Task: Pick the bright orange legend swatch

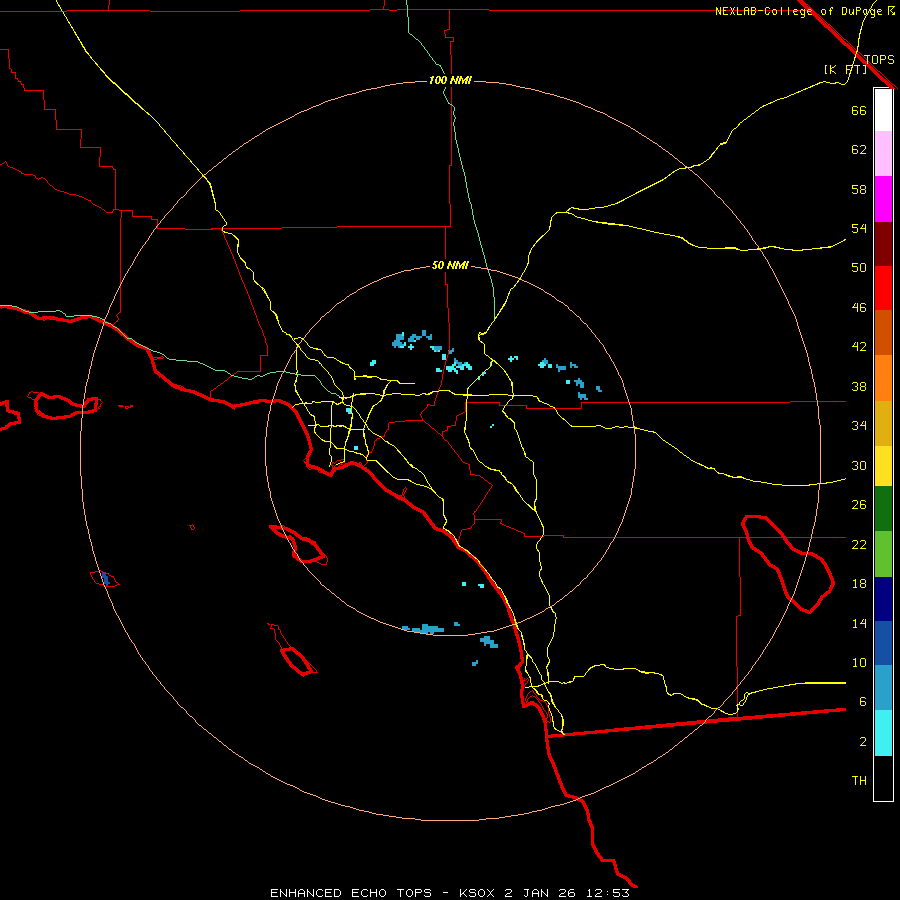Action: coord(883,378)
